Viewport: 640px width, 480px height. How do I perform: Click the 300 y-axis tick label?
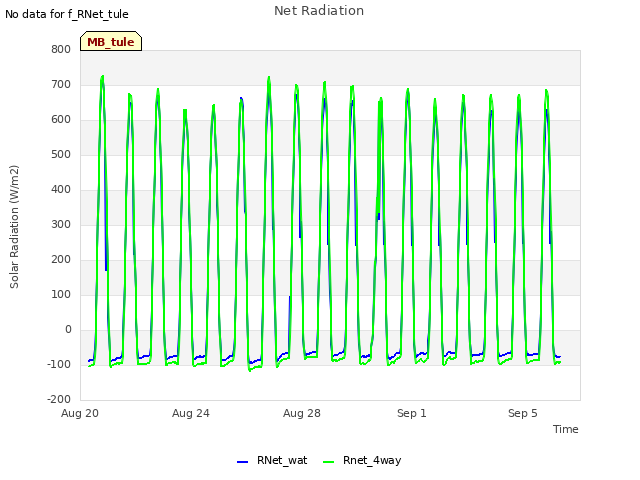[61, 224]
